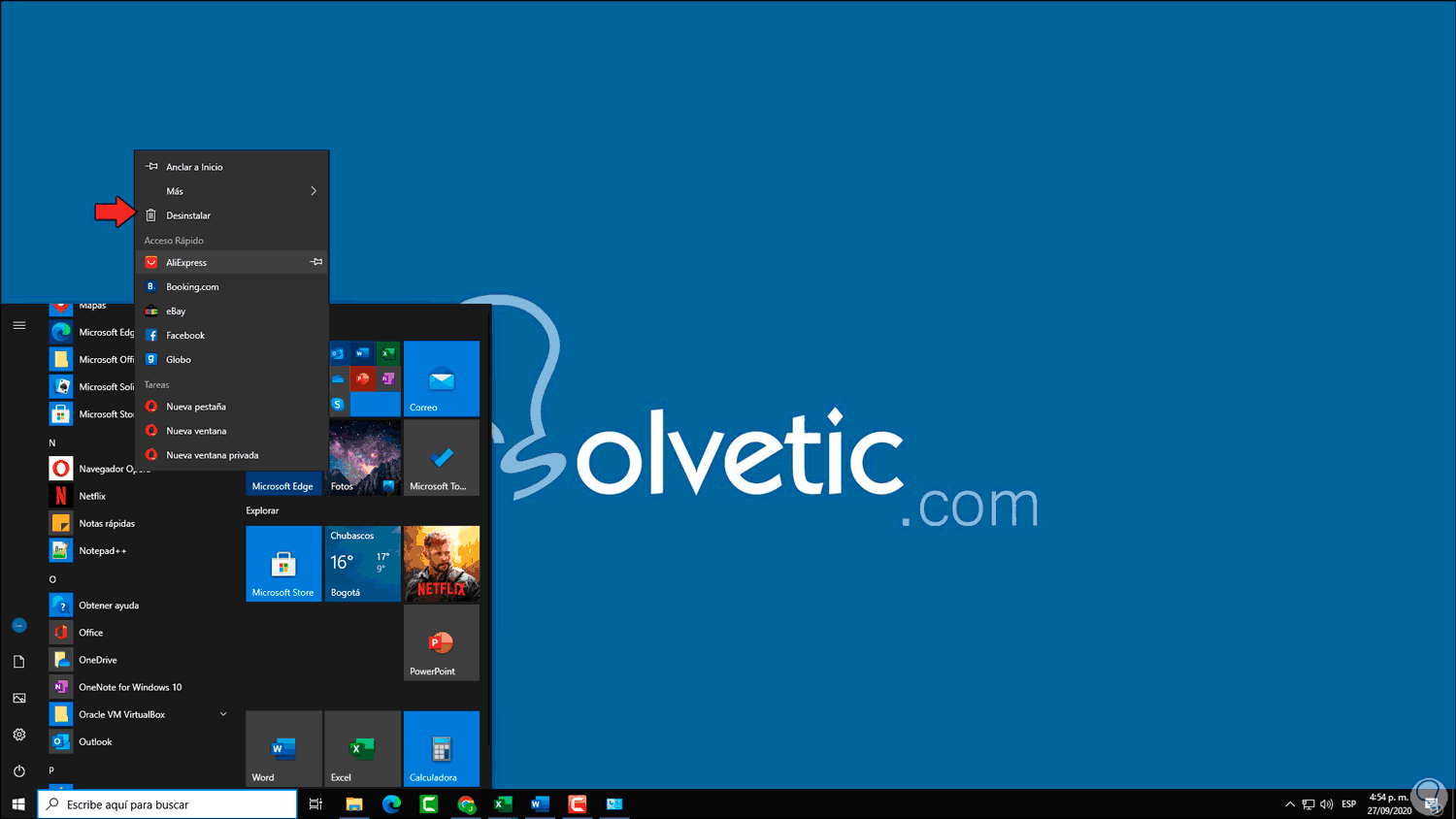Show hidden system tray icons
This screenshot has height=819, width=1456.
1290,804
